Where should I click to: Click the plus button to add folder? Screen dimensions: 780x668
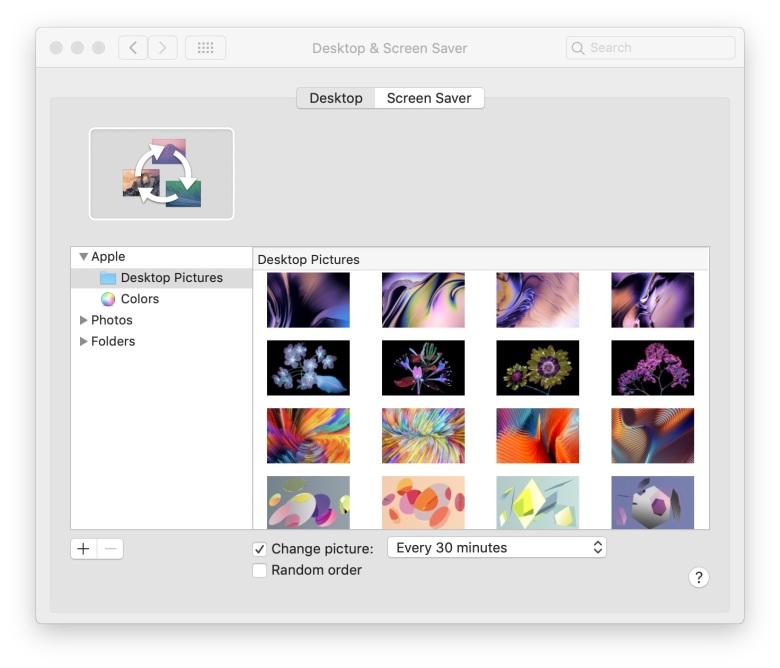[84, 549]
